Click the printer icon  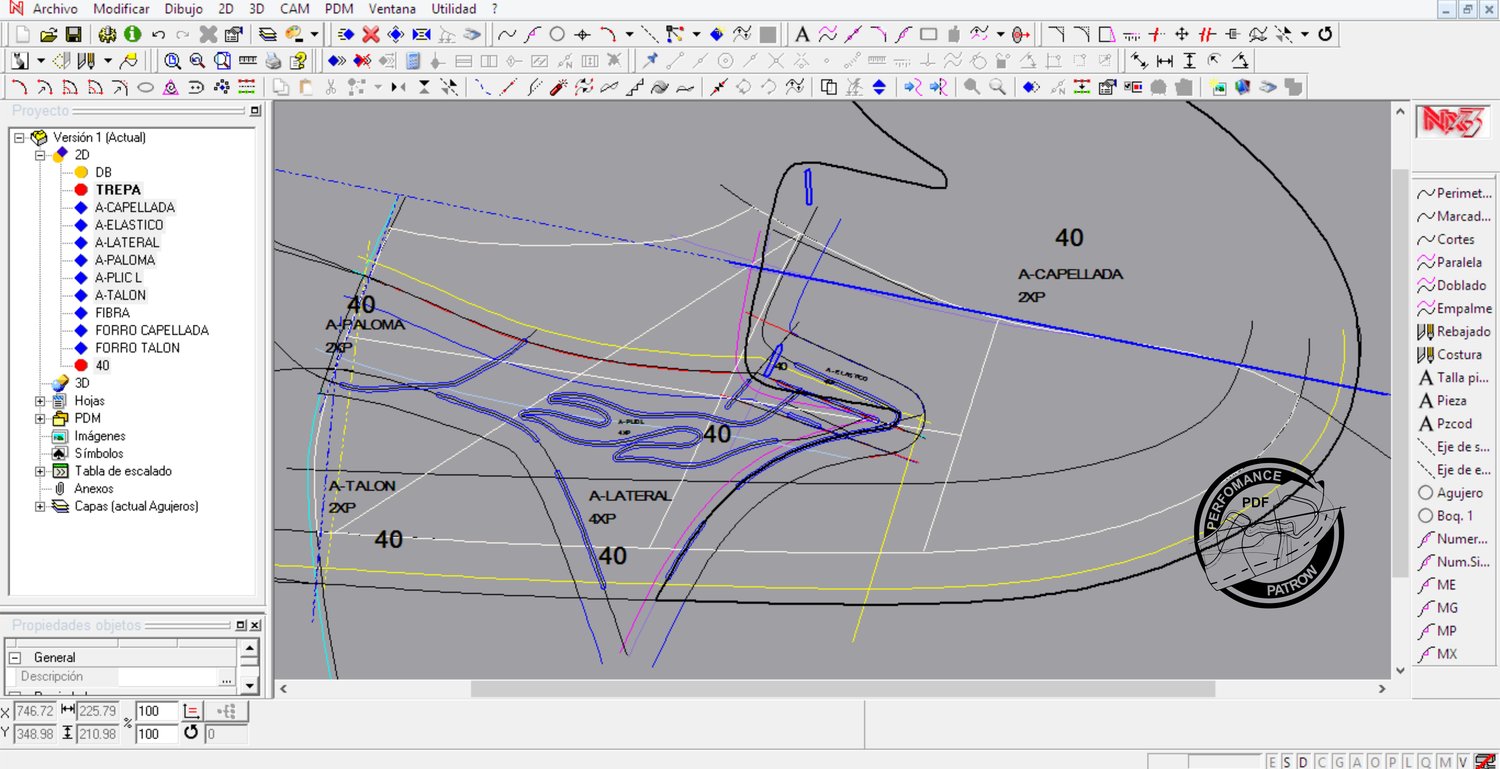point(273,61)
